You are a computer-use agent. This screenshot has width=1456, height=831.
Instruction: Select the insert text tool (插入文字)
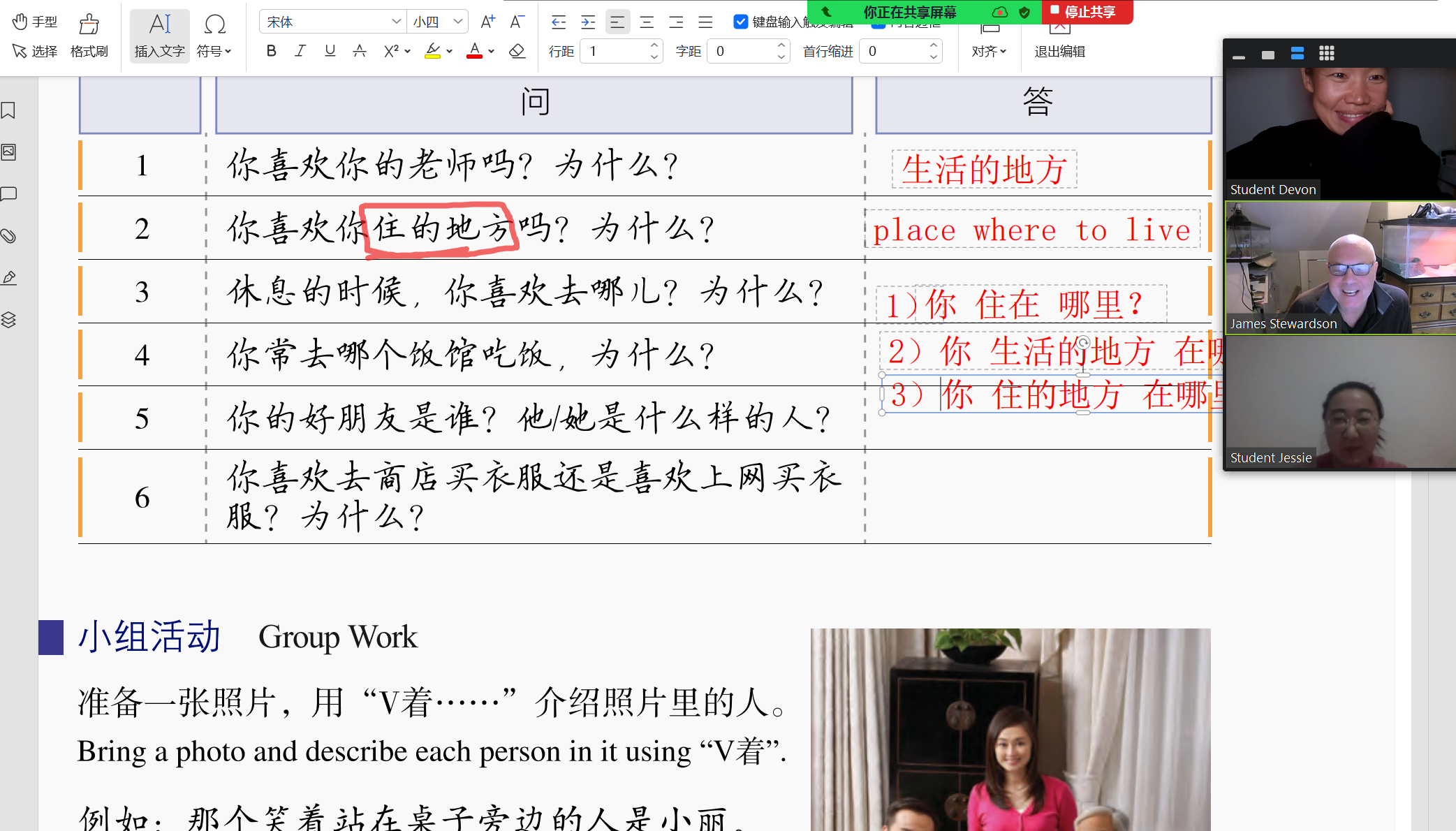160,36
